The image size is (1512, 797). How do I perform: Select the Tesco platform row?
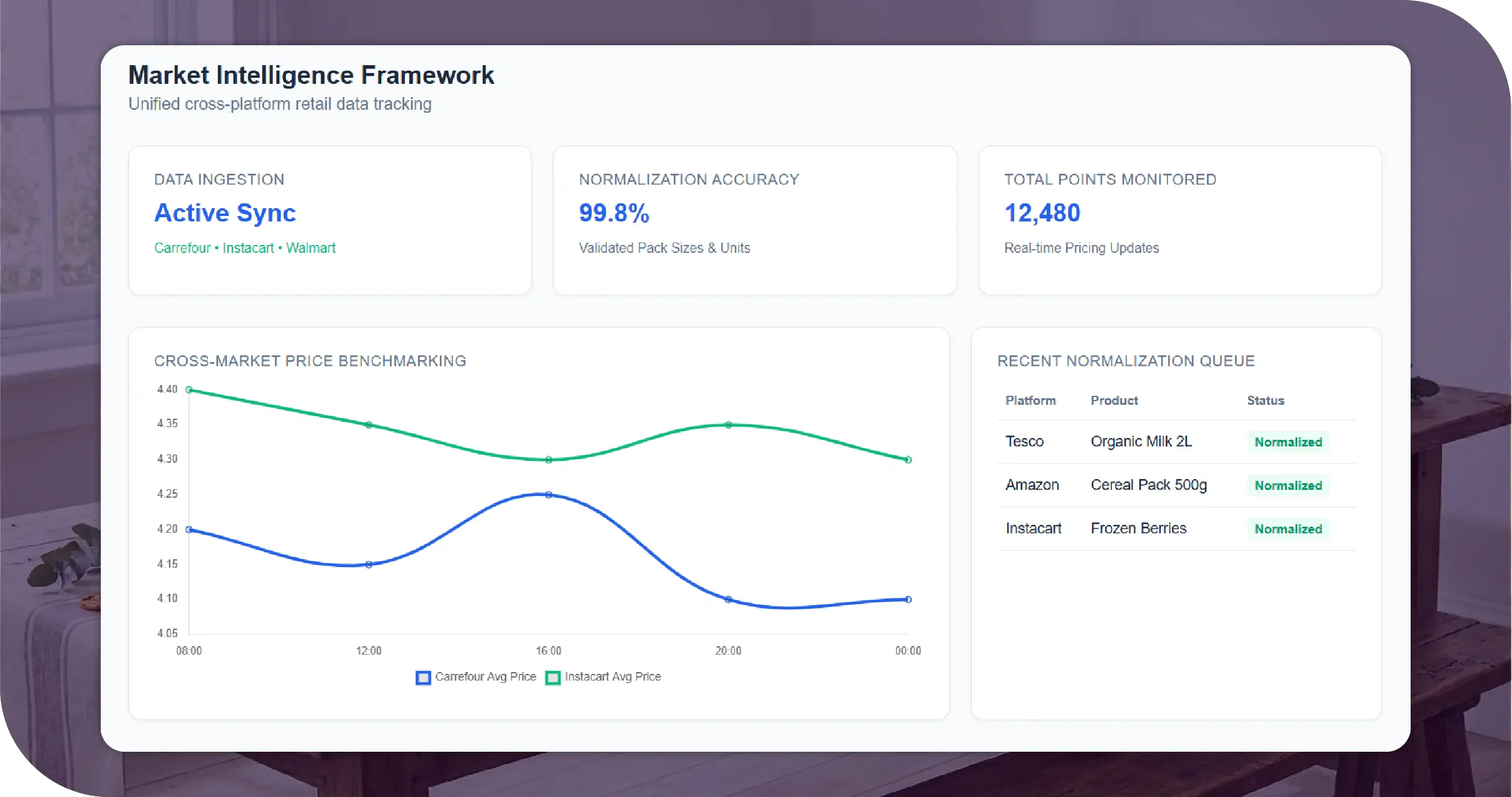(1024, 442)
